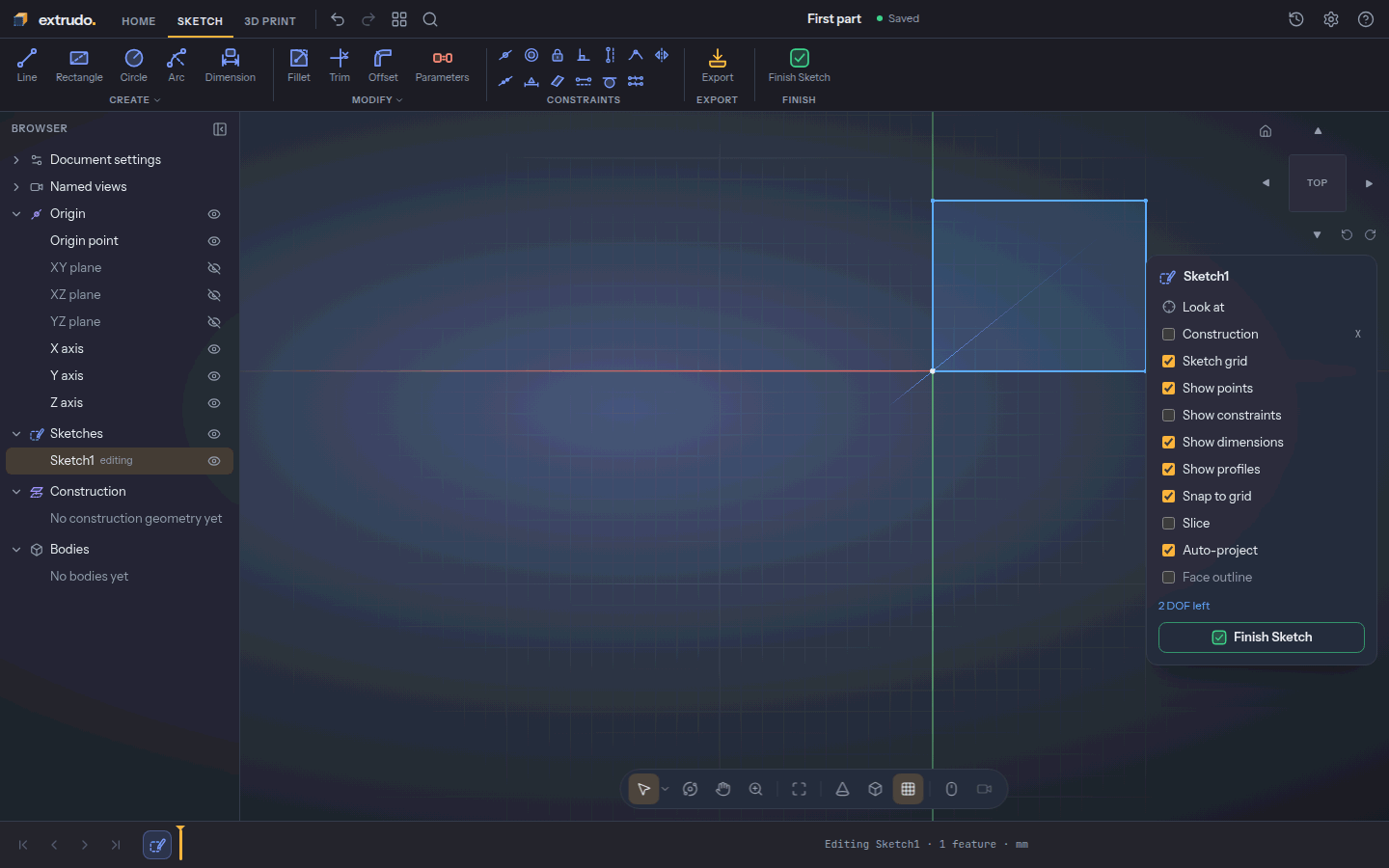1389x868 pixels.
Task: Collapse the Bodies group
Action: pyautogui.click(x=16, y=550)
